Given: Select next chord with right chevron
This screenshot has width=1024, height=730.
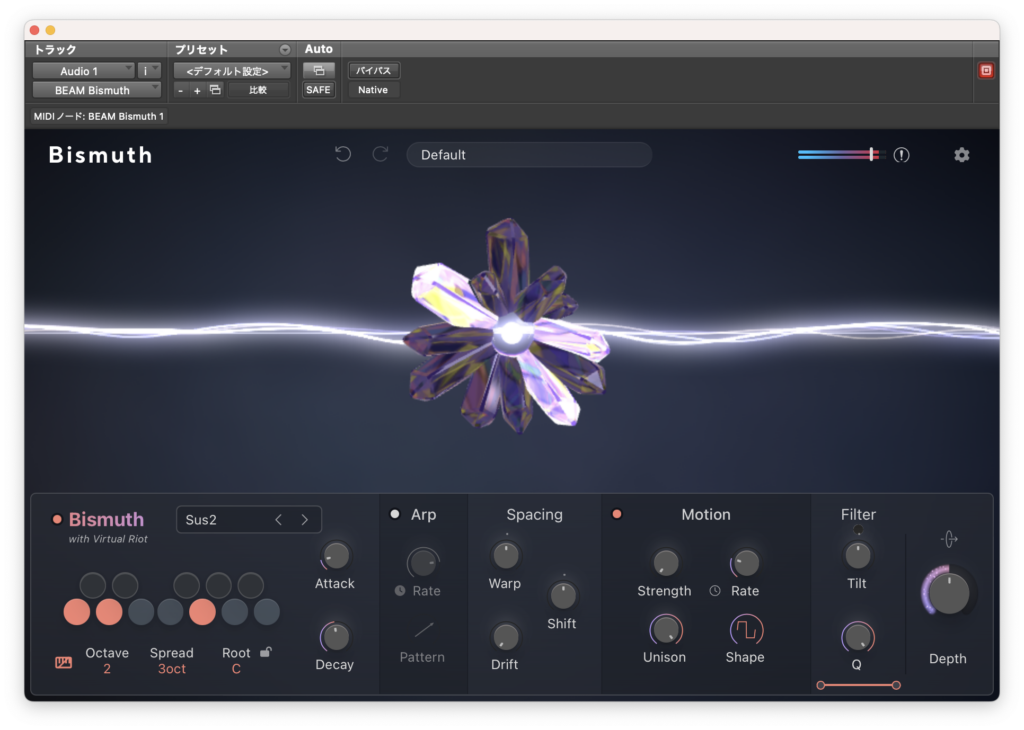Looking at the screenshot, I should click(x=304, y=520).
